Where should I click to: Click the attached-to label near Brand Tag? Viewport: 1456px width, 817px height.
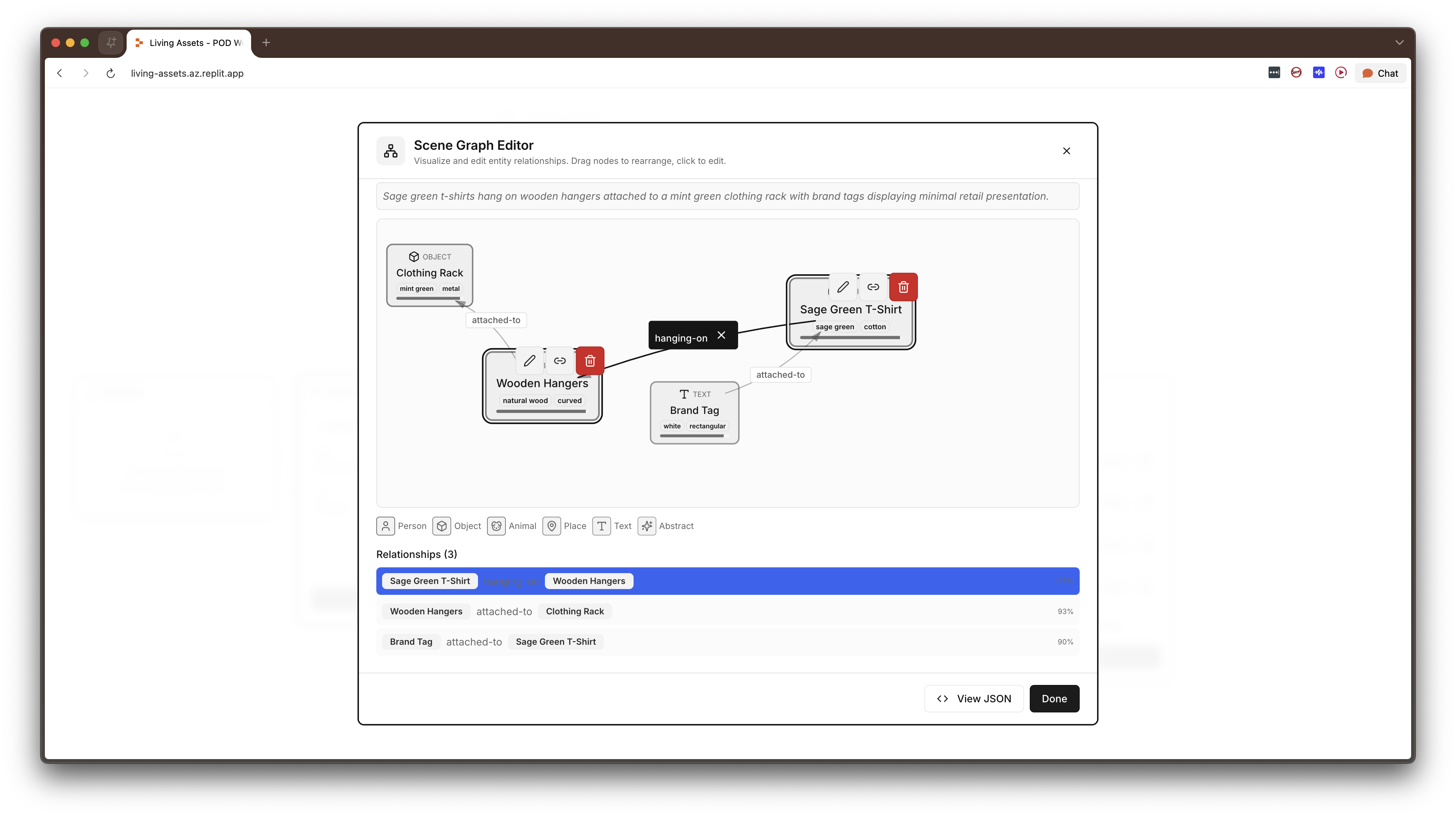point(780,375)
